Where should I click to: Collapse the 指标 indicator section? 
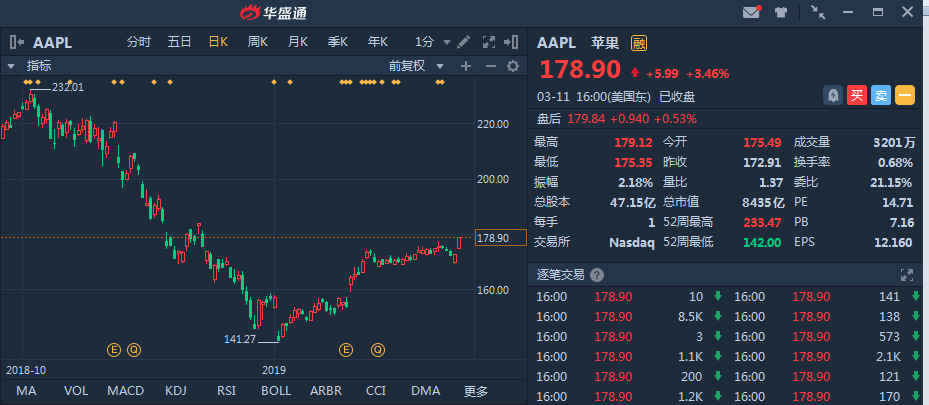[12, 66]
